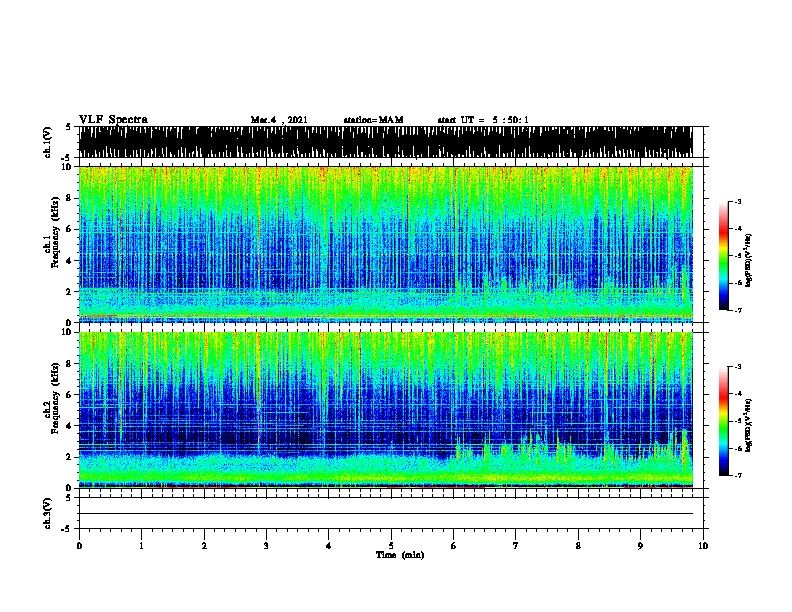Click the log(PSD) label beside ch.1 colorbar
The height and width of the screenshot is (612, 792).
click(748, 261)
